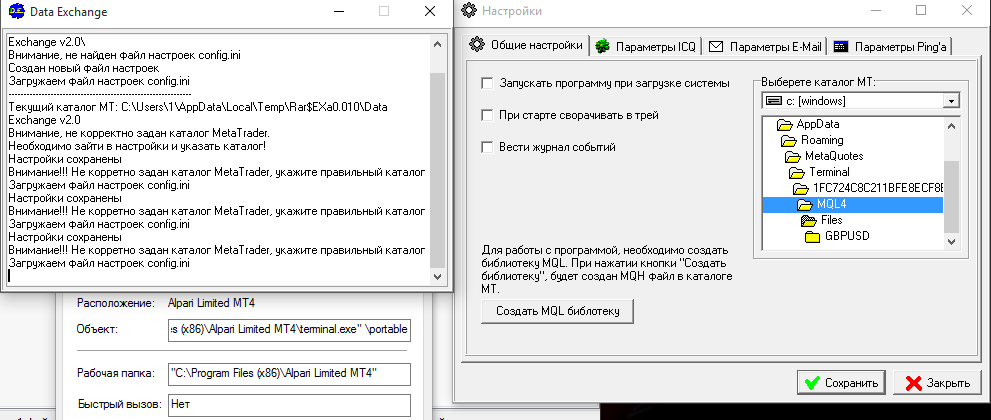Screen dimensions: 991x420
Task: Click the gear icon on the Общие настройки tab
Action: click(478, 45)
